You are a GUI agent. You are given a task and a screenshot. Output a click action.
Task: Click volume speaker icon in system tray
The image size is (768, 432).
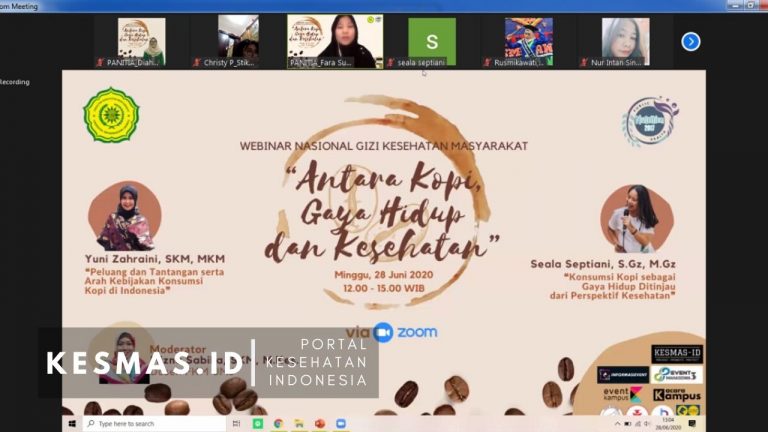[x=647, y=424]
